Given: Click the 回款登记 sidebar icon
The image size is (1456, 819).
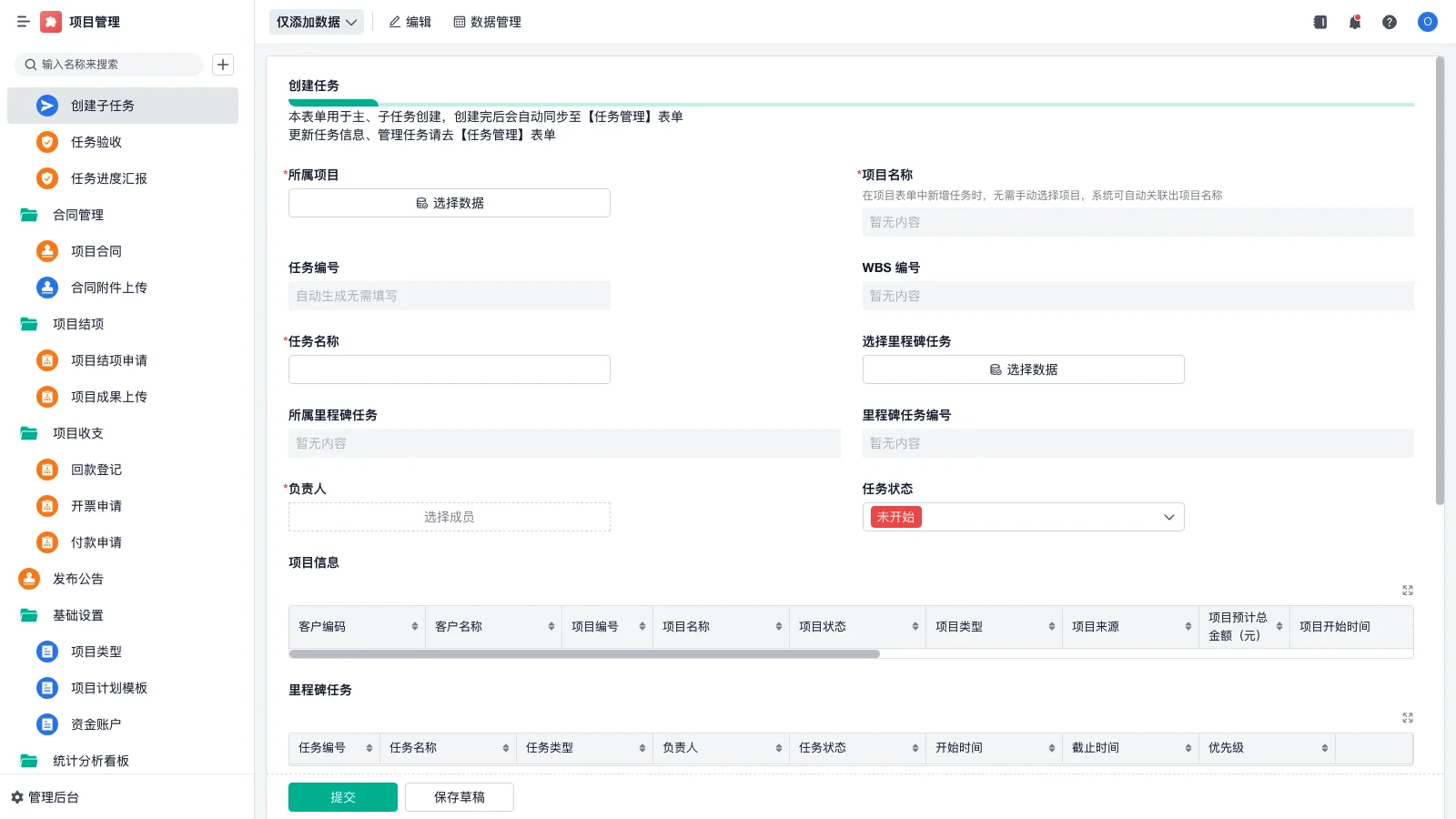Looking at the screenshot, I should (46, 470).
